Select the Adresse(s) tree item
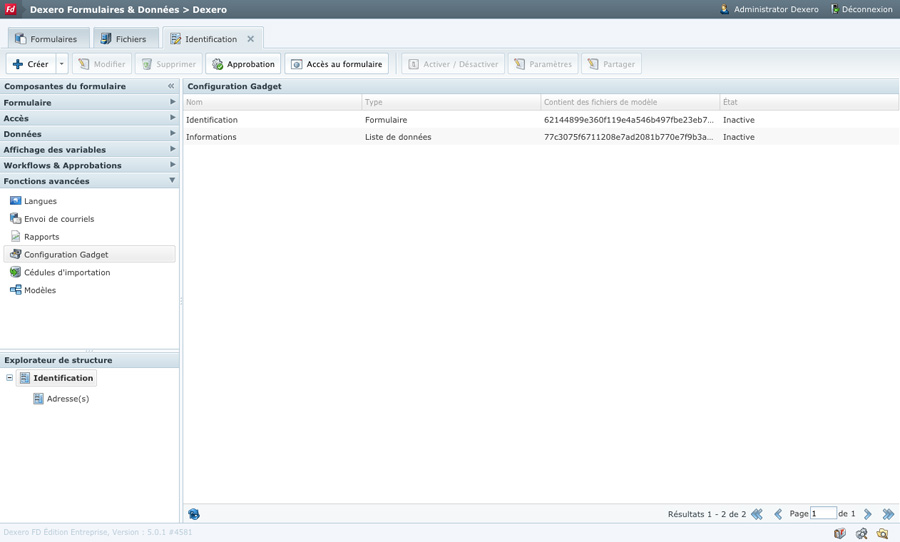This screenshot has width=900, height=542. click(67, 399)
